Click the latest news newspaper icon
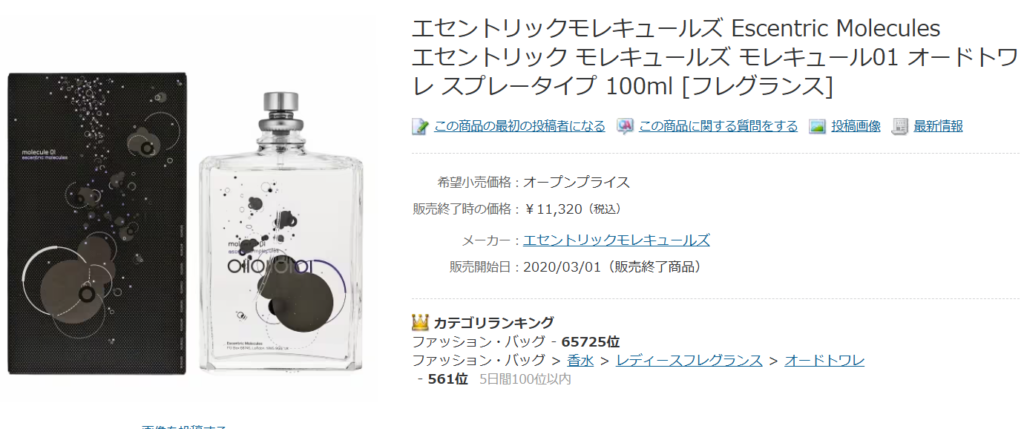The image size is (1024, 429). tap(901, 127)
